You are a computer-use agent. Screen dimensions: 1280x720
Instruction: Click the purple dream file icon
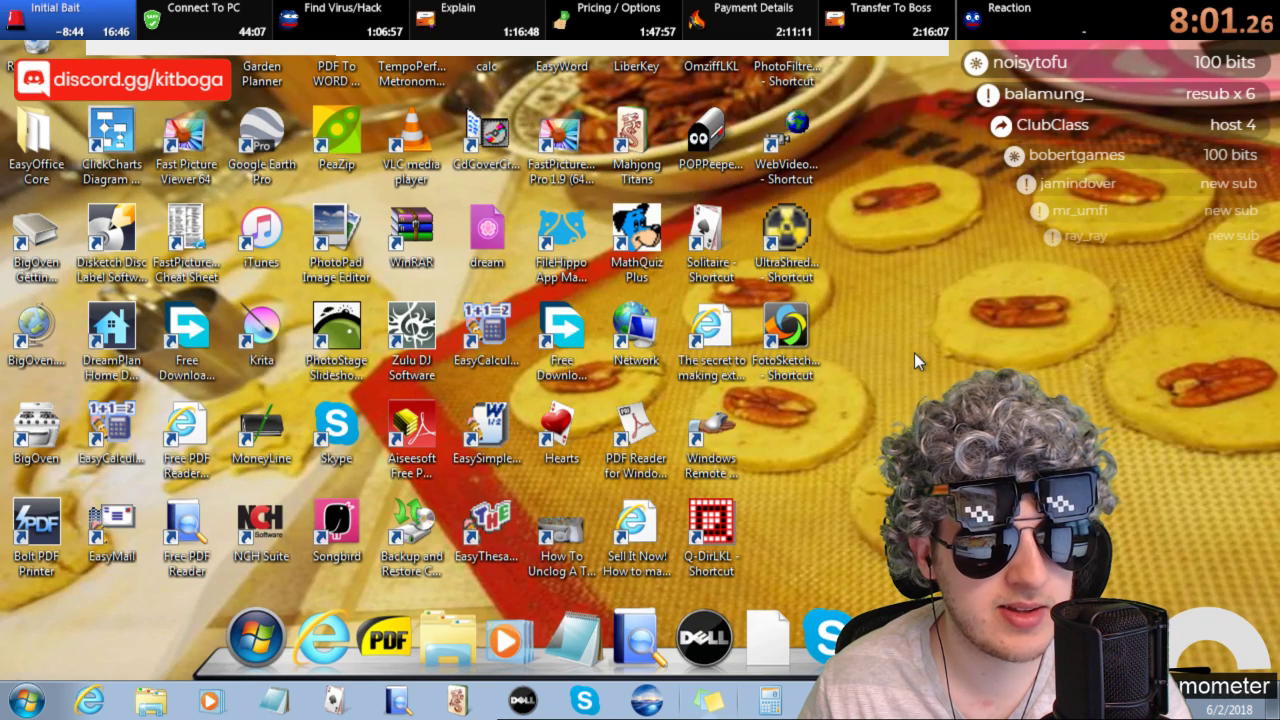tap(486, 229)
